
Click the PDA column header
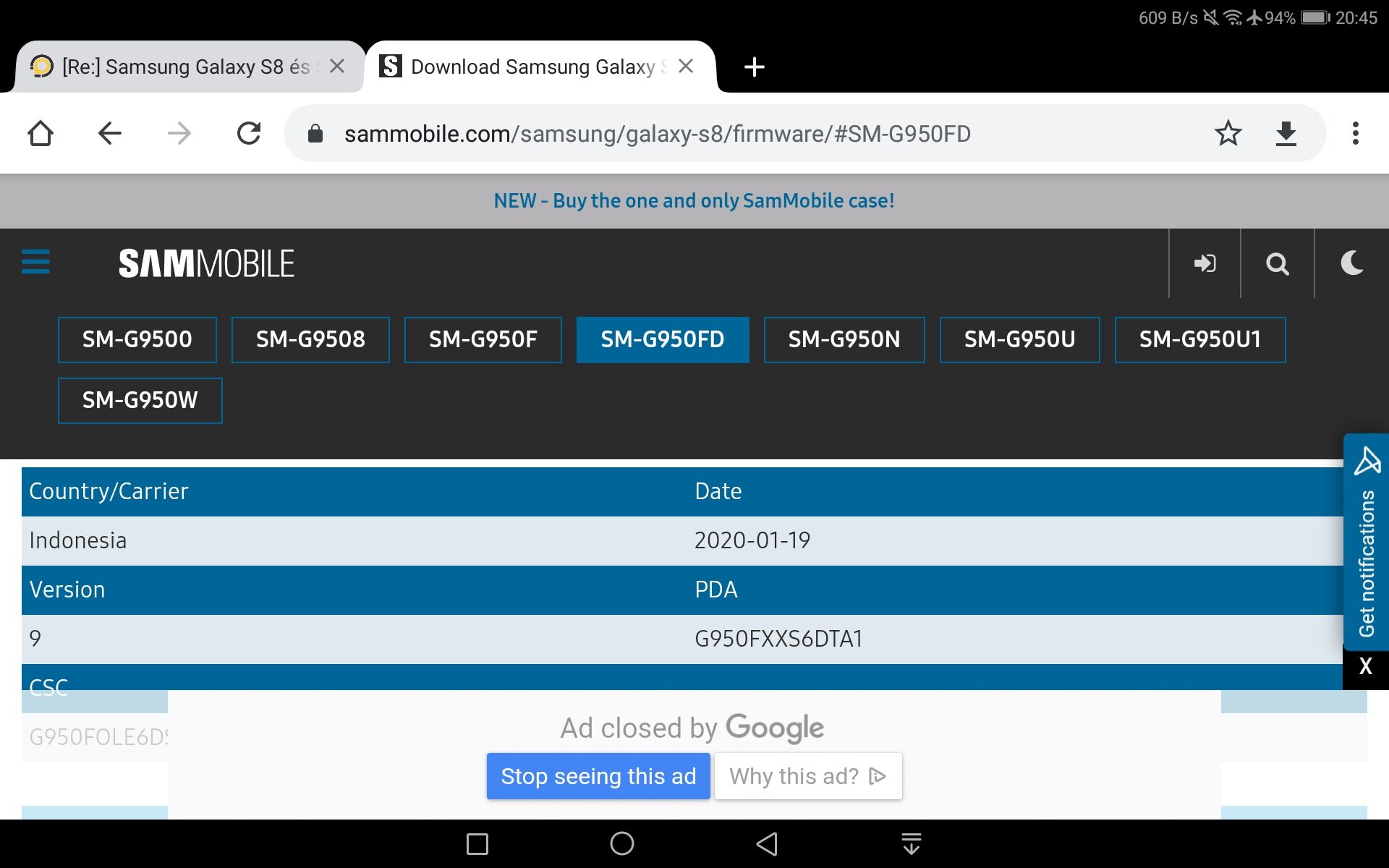[x=716, y=590]
